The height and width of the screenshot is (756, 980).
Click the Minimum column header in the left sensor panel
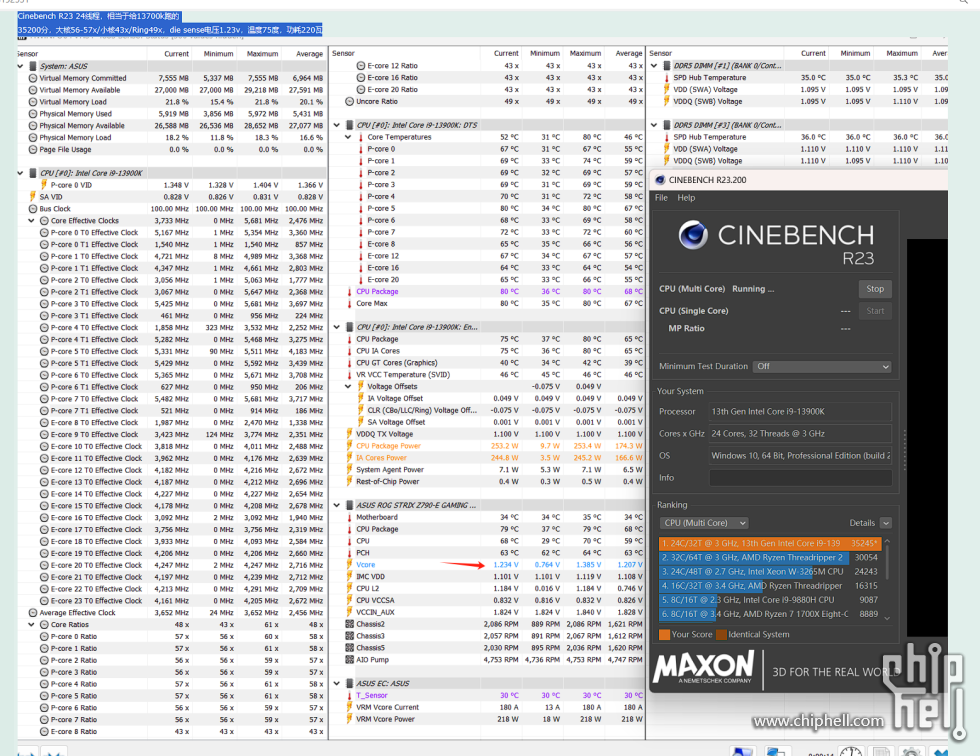click(218, 54)
